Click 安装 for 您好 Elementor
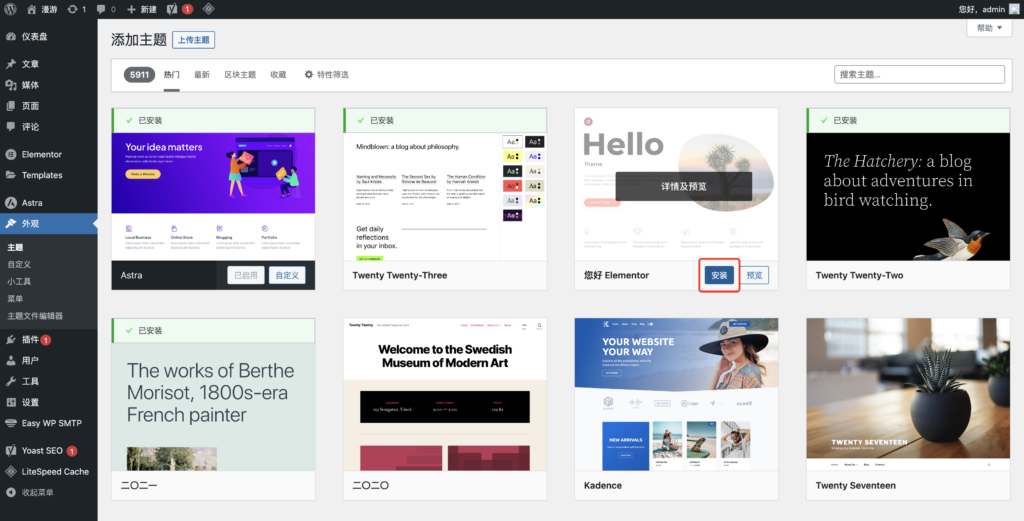 [719, 276]
